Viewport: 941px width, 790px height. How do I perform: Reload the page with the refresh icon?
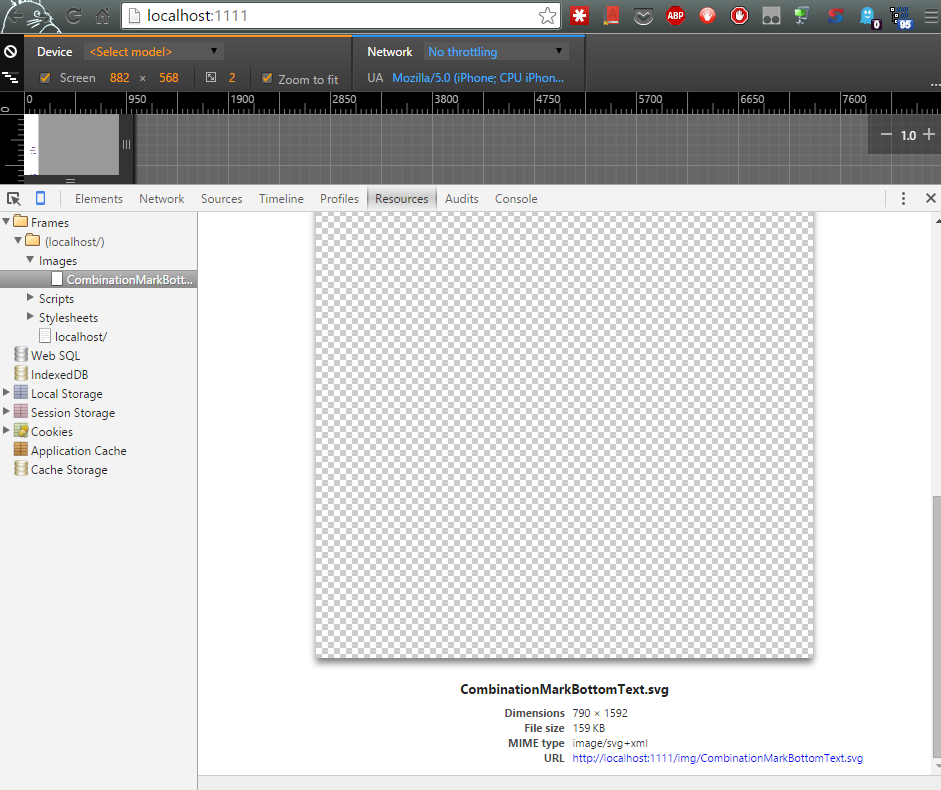click(x=73, y=16)
